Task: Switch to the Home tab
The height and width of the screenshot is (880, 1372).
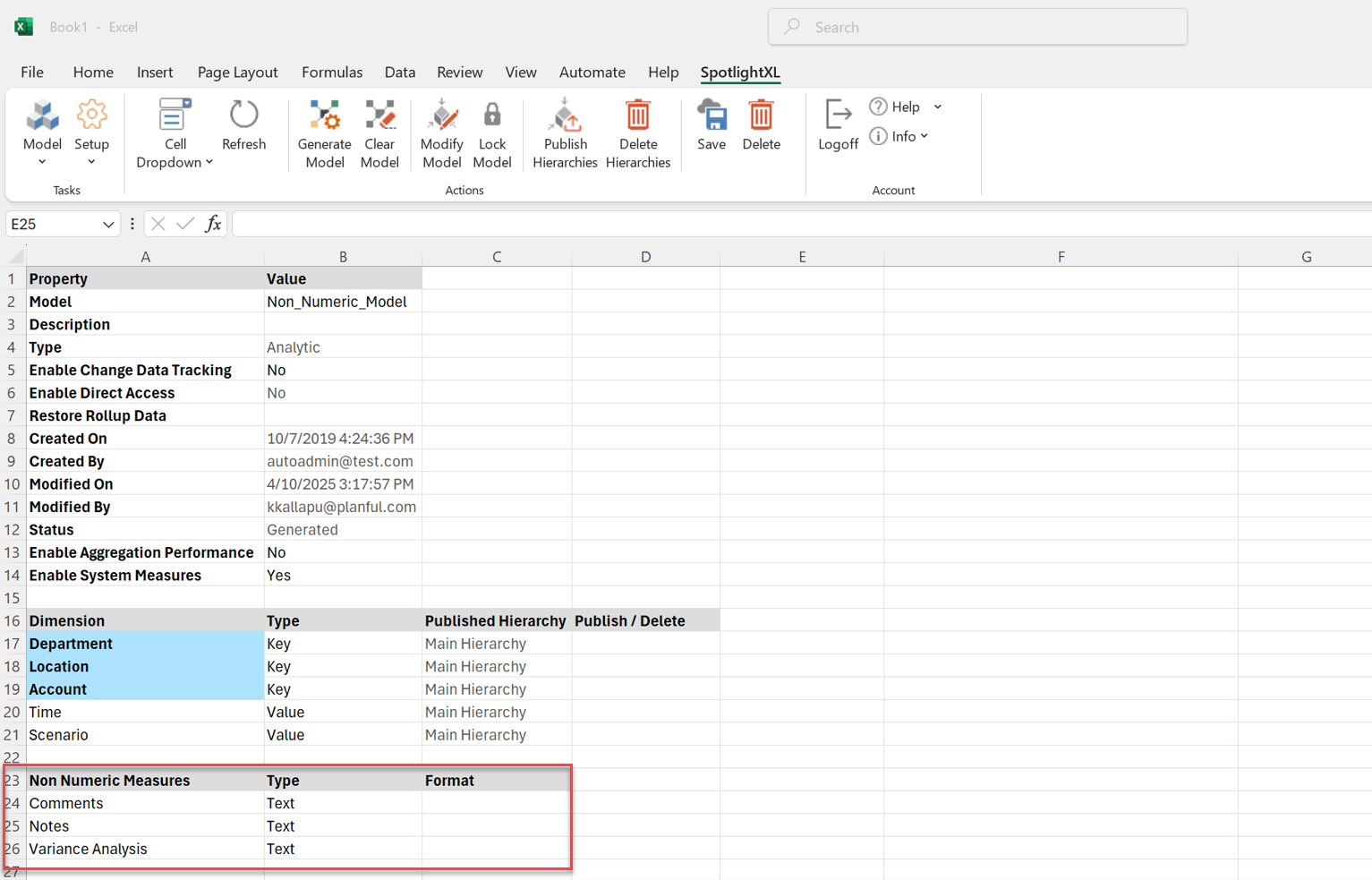Action: [x=93, y=73]
